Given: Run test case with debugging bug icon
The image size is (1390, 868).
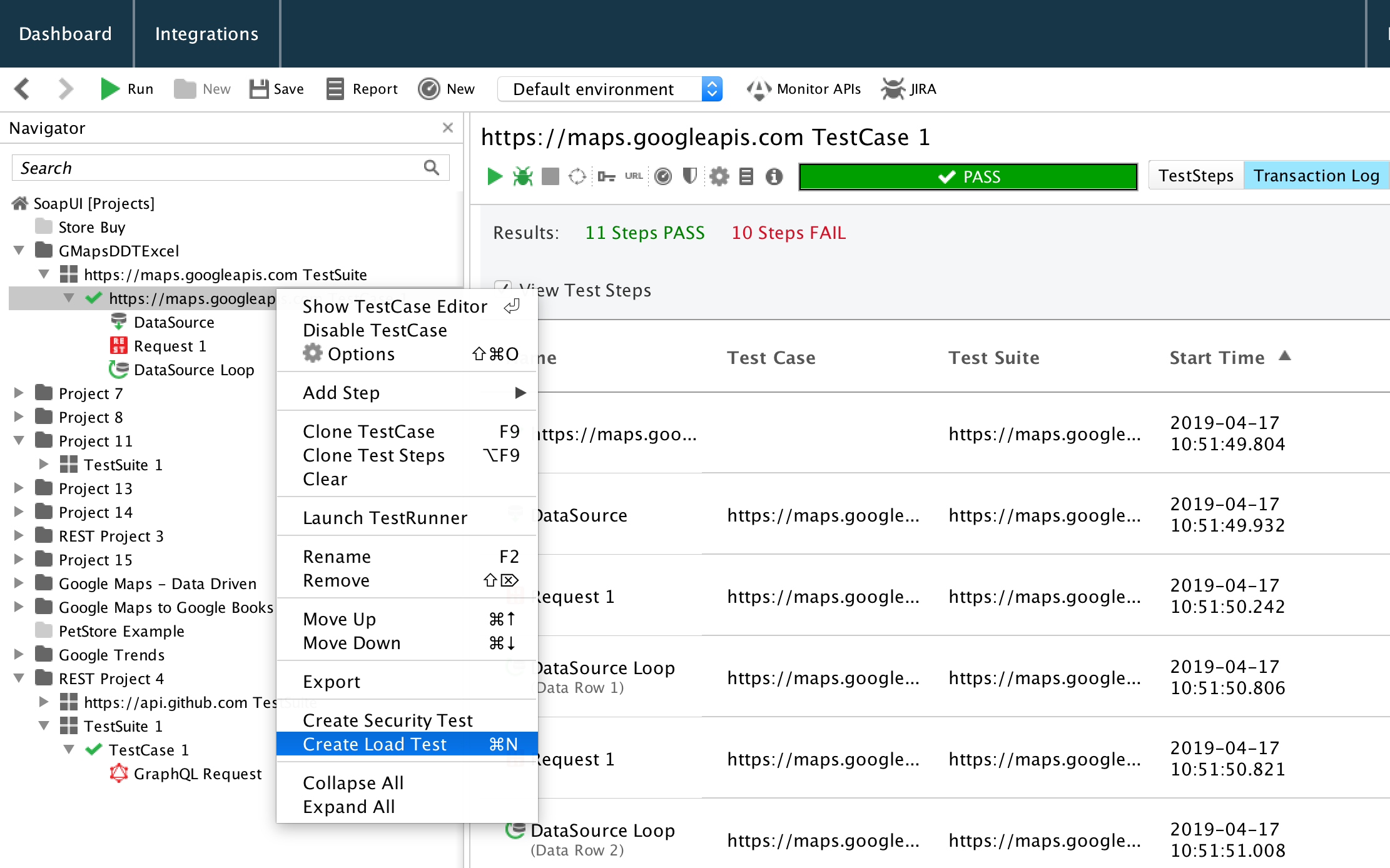Looking at the screenshot, I should tap(522, 177).
